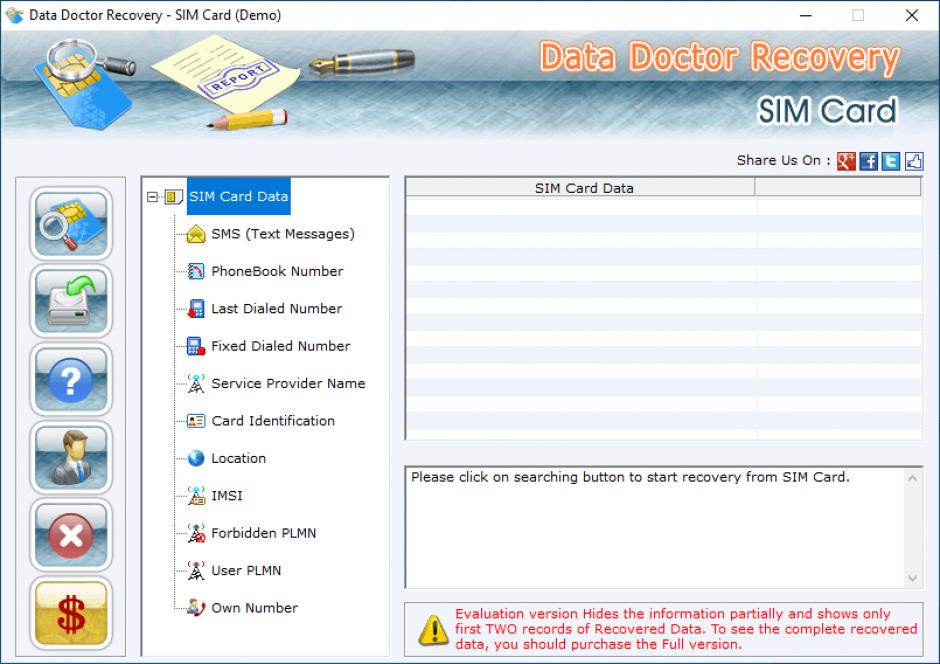Click the User PLMN tower icon
Viewport: 940px width, 664px height.
point(196,571)
